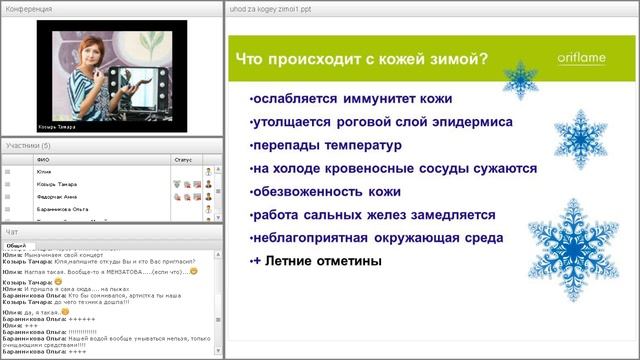
Task: Click the Статус column header
Action: 186,160
